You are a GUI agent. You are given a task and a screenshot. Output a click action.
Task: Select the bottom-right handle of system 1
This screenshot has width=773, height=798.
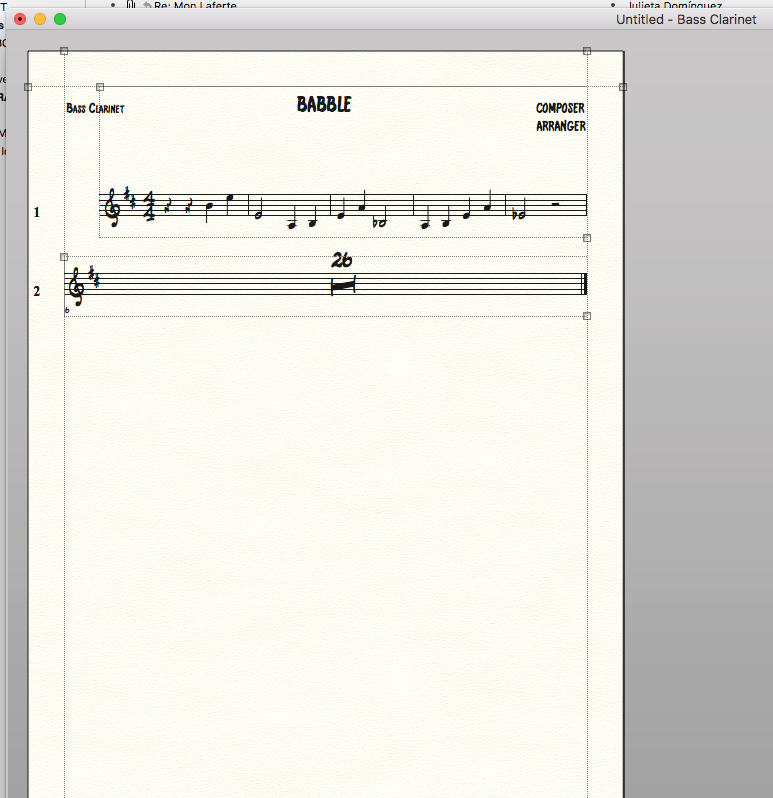pyautogui.click(x=587, y=238)
